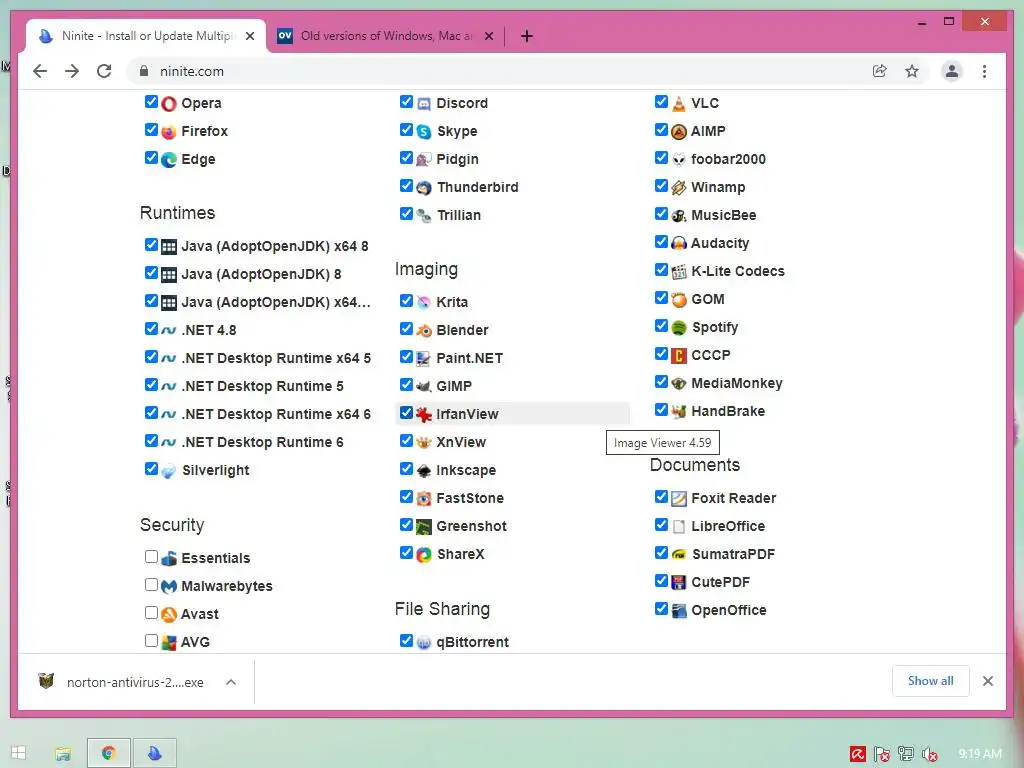Click the Malwarebytes icon
Screen dimensions: 1024x768
pyautogui.click(x=169, y=586)
